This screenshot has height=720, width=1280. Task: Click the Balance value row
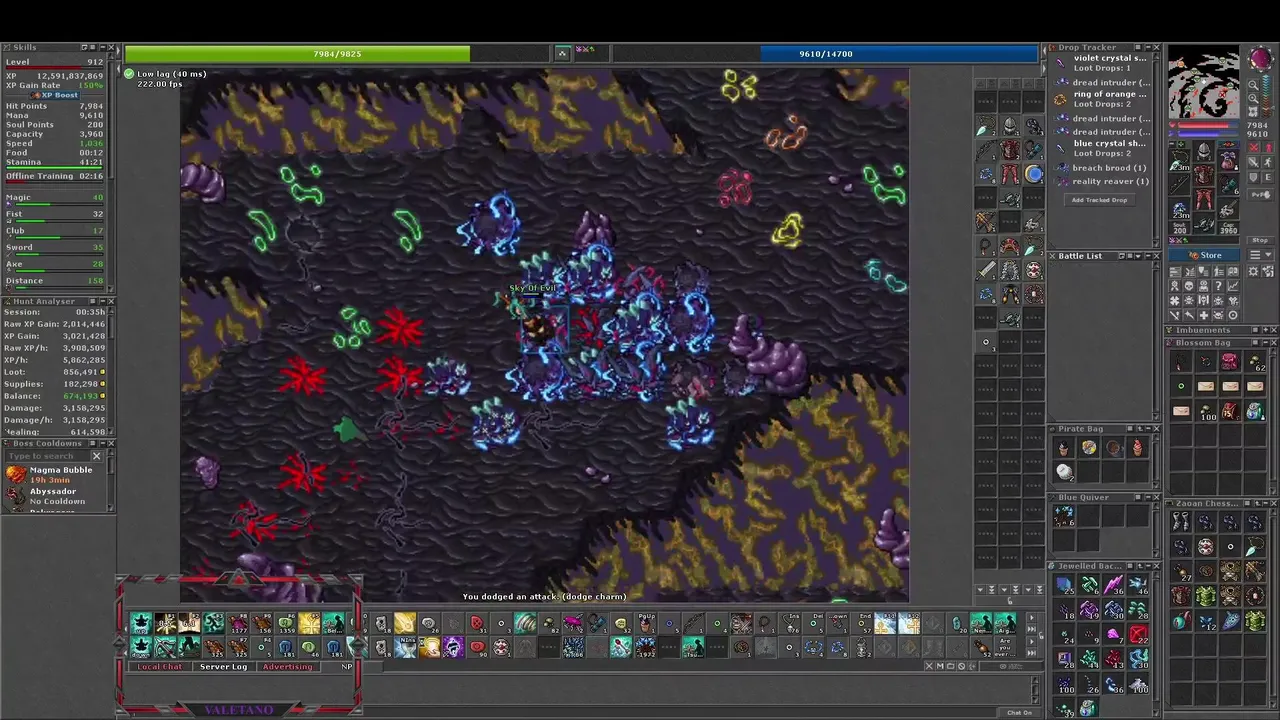[55, 396]
